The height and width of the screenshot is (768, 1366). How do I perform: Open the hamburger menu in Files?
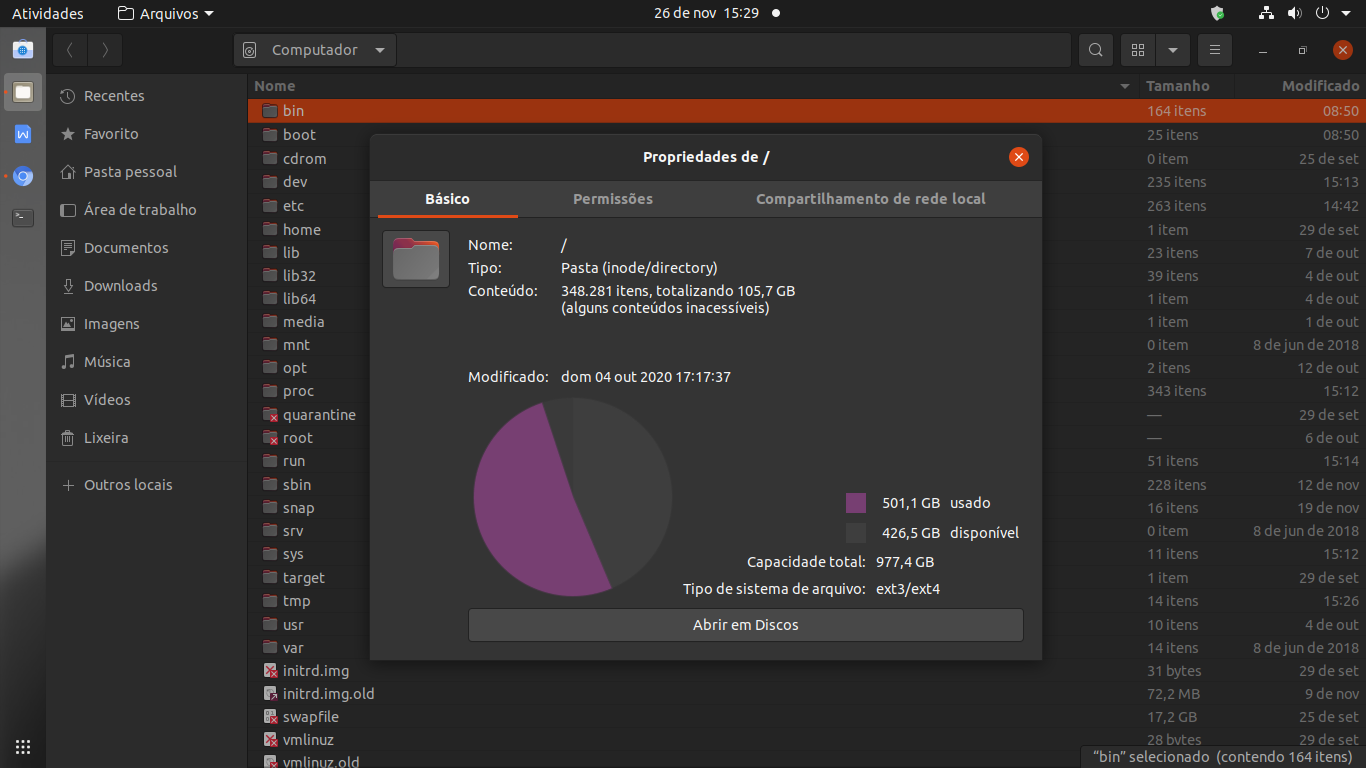click(1214, 50)
